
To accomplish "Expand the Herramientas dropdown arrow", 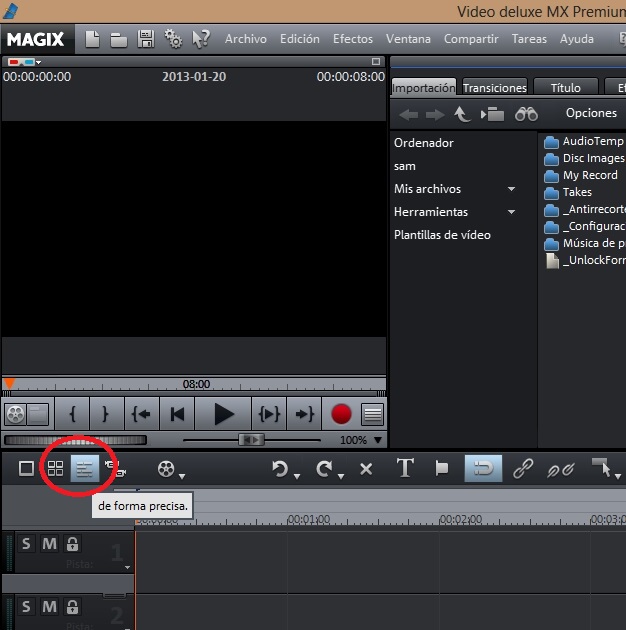I will click(x=511, y=212).
